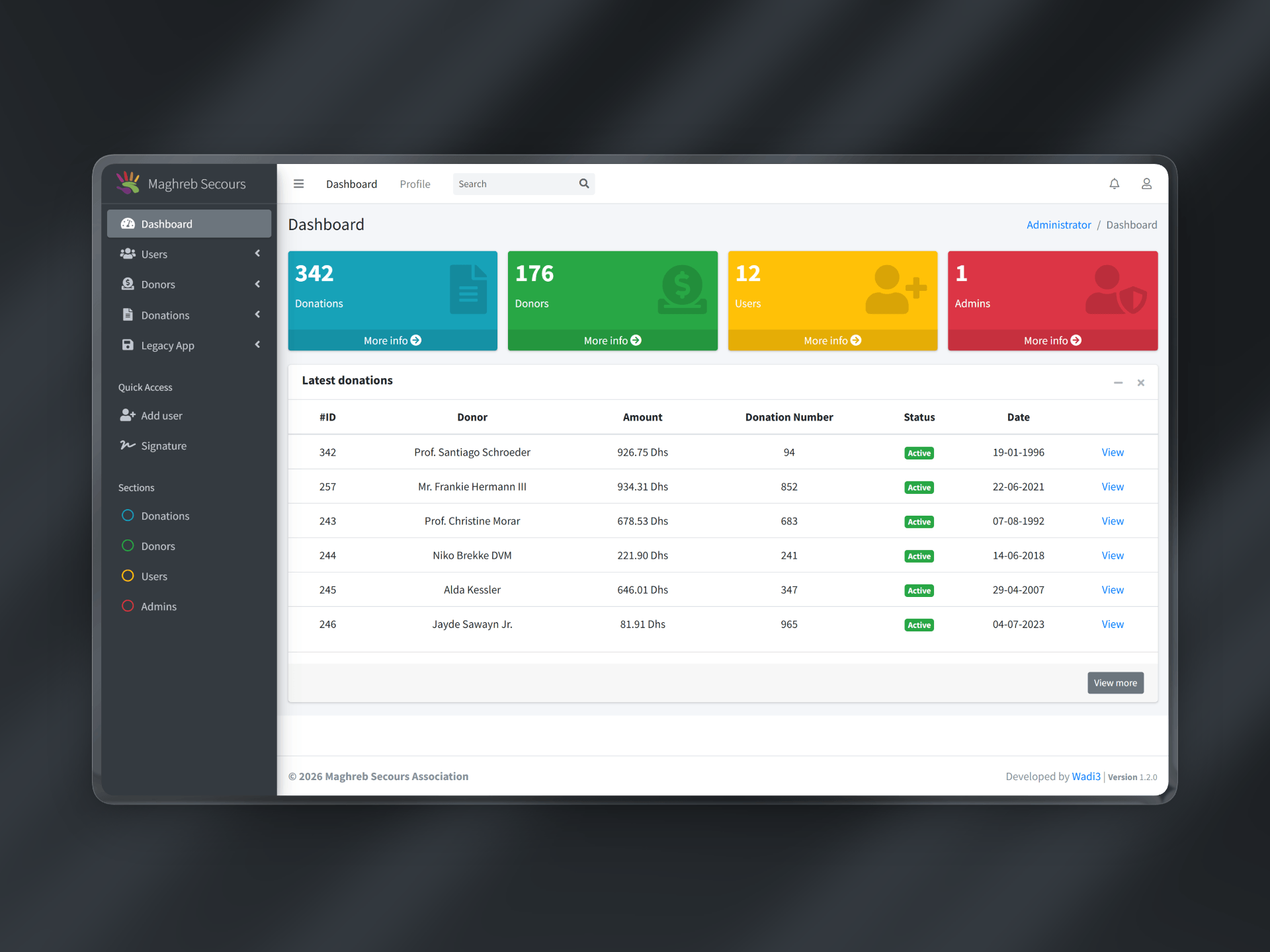Open Add user quick access

click(x=161, y=415)
